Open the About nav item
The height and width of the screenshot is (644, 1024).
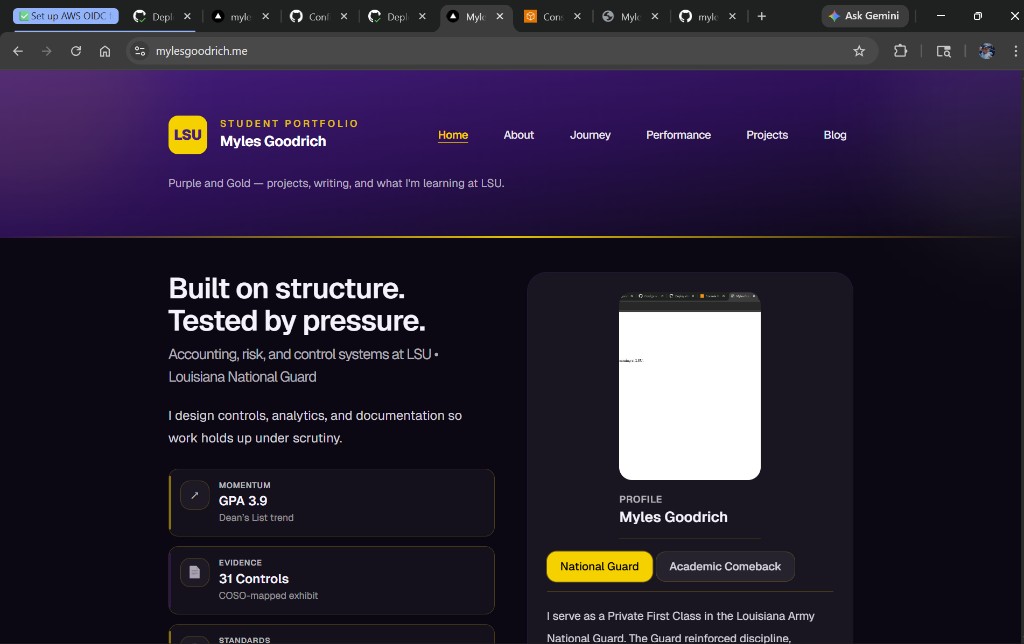pos(518,135)
